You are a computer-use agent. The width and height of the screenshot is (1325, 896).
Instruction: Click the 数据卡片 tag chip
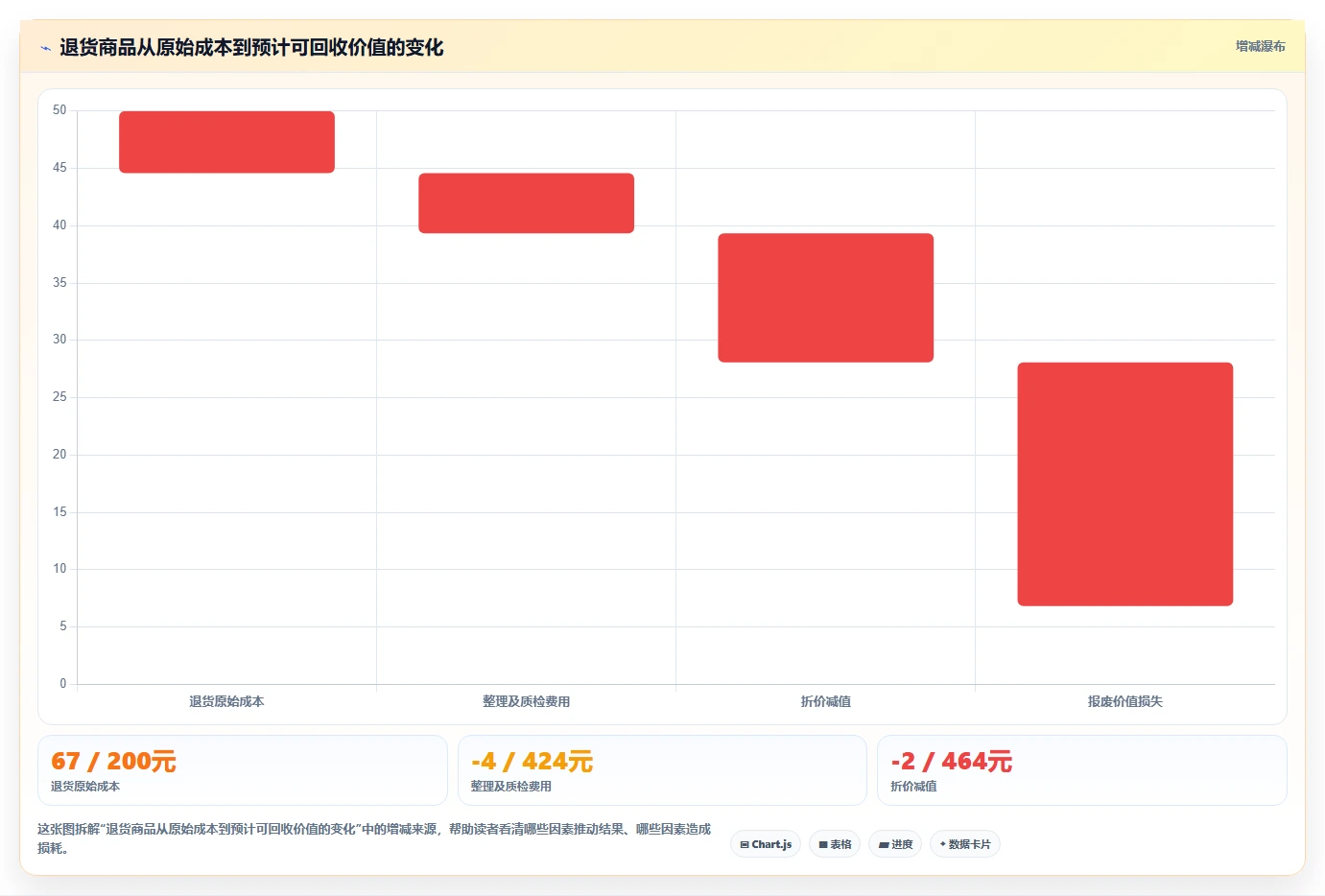(x=964, y=844)
